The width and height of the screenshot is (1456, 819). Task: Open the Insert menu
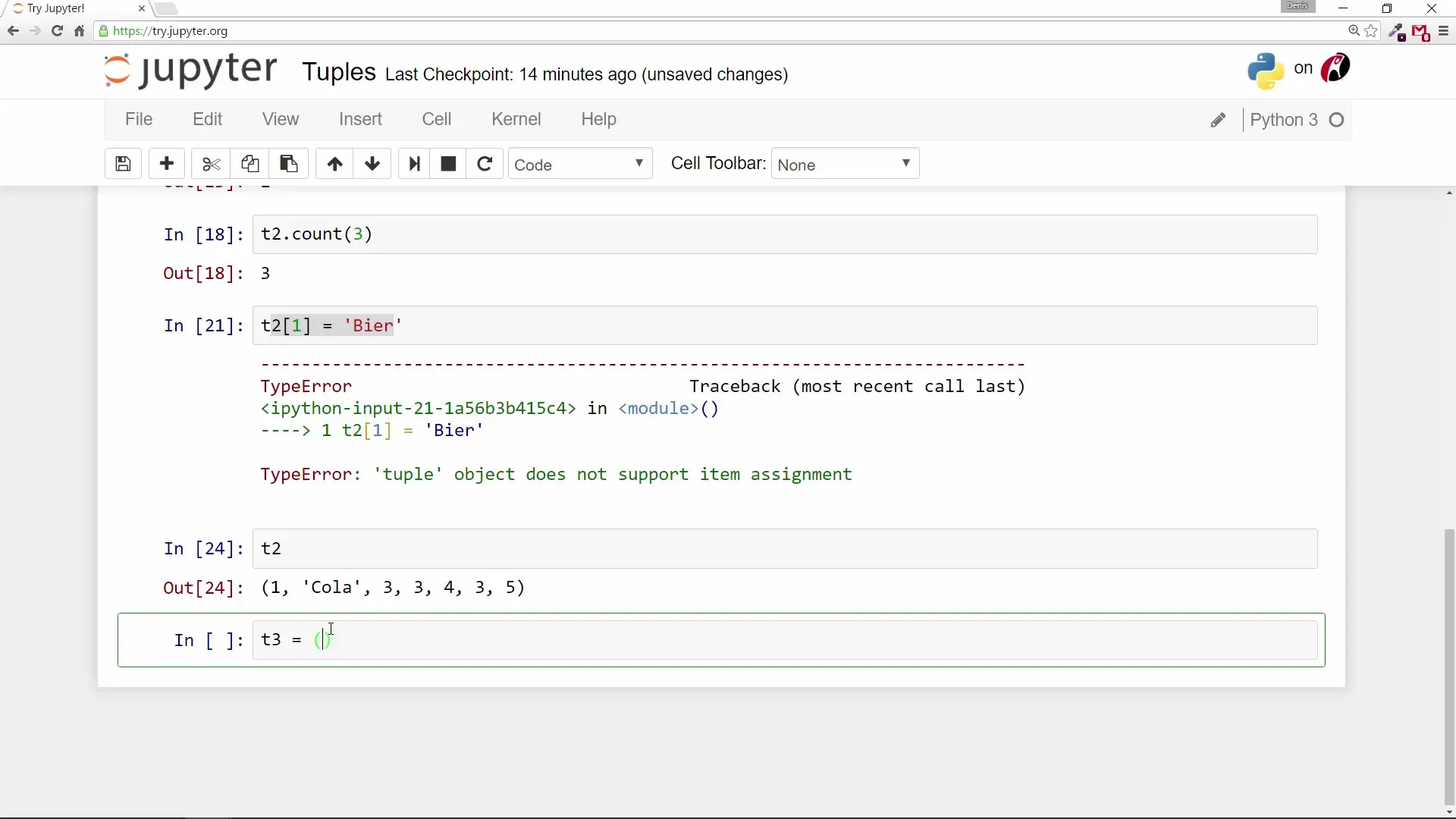pos(360,119)
